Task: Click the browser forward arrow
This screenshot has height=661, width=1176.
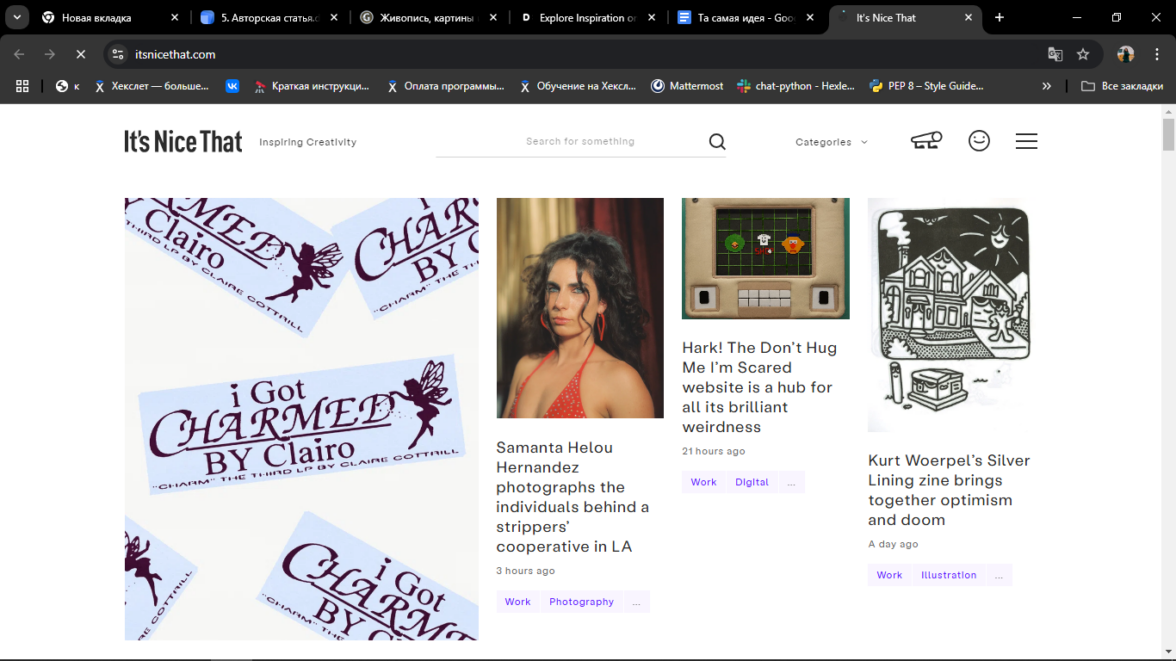Action: point(50,54)
